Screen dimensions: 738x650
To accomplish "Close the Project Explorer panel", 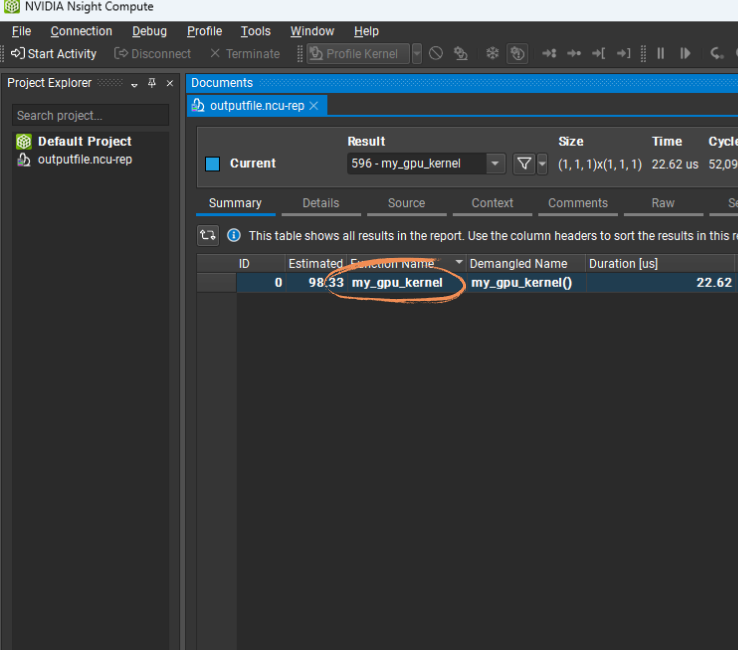I will (x=170, y=83).
